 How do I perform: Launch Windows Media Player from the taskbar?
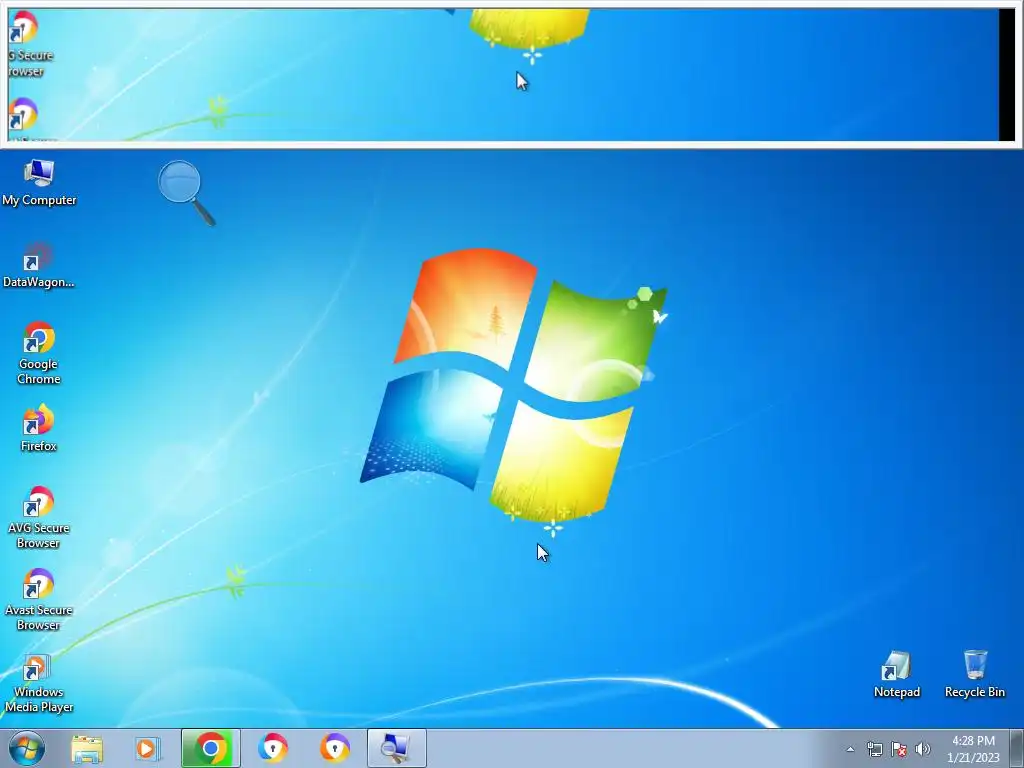pos(148,748)
